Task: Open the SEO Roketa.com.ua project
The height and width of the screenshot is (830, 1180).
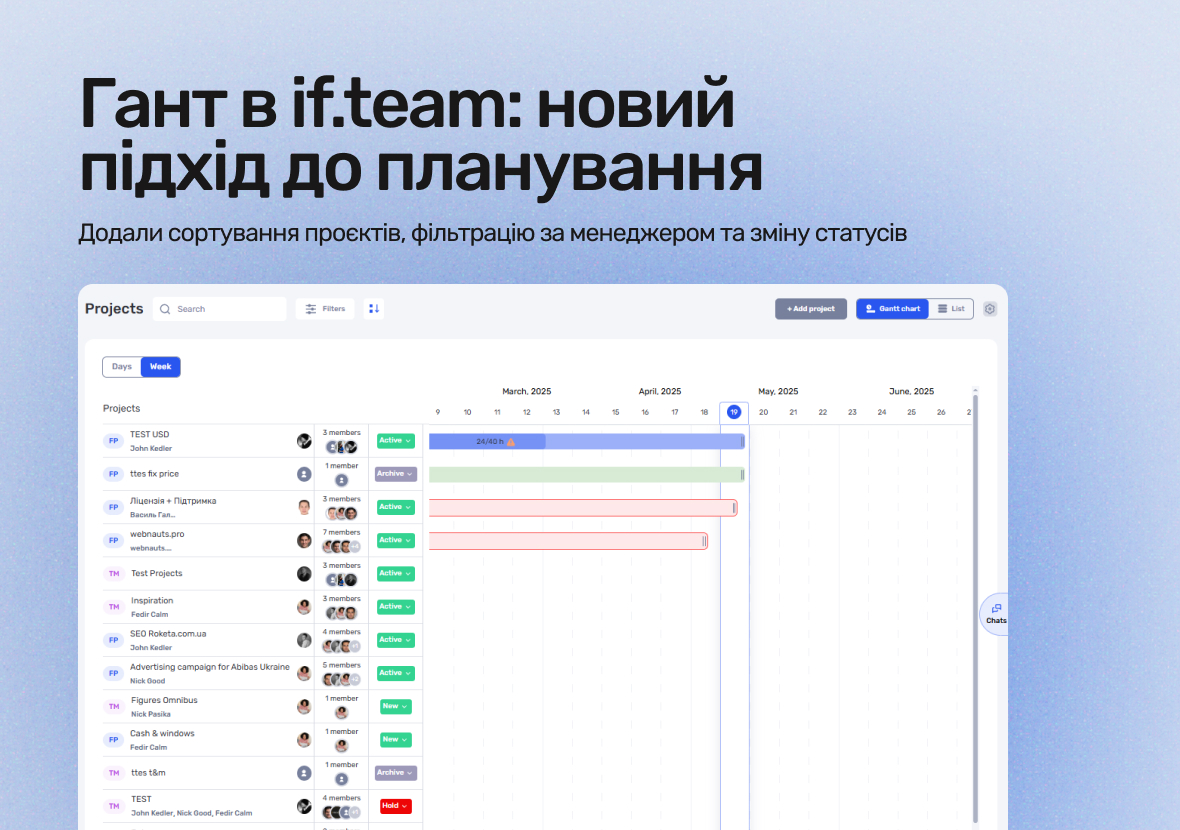Action: pos(168,634)
